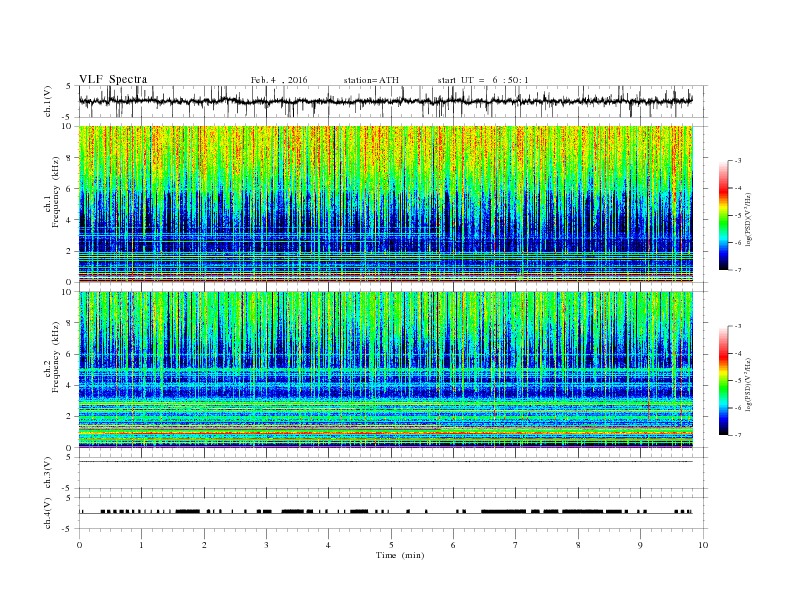The image size is (792, 612).
Task: Click the time axis tick label "9"
Action: coord(640,545)
